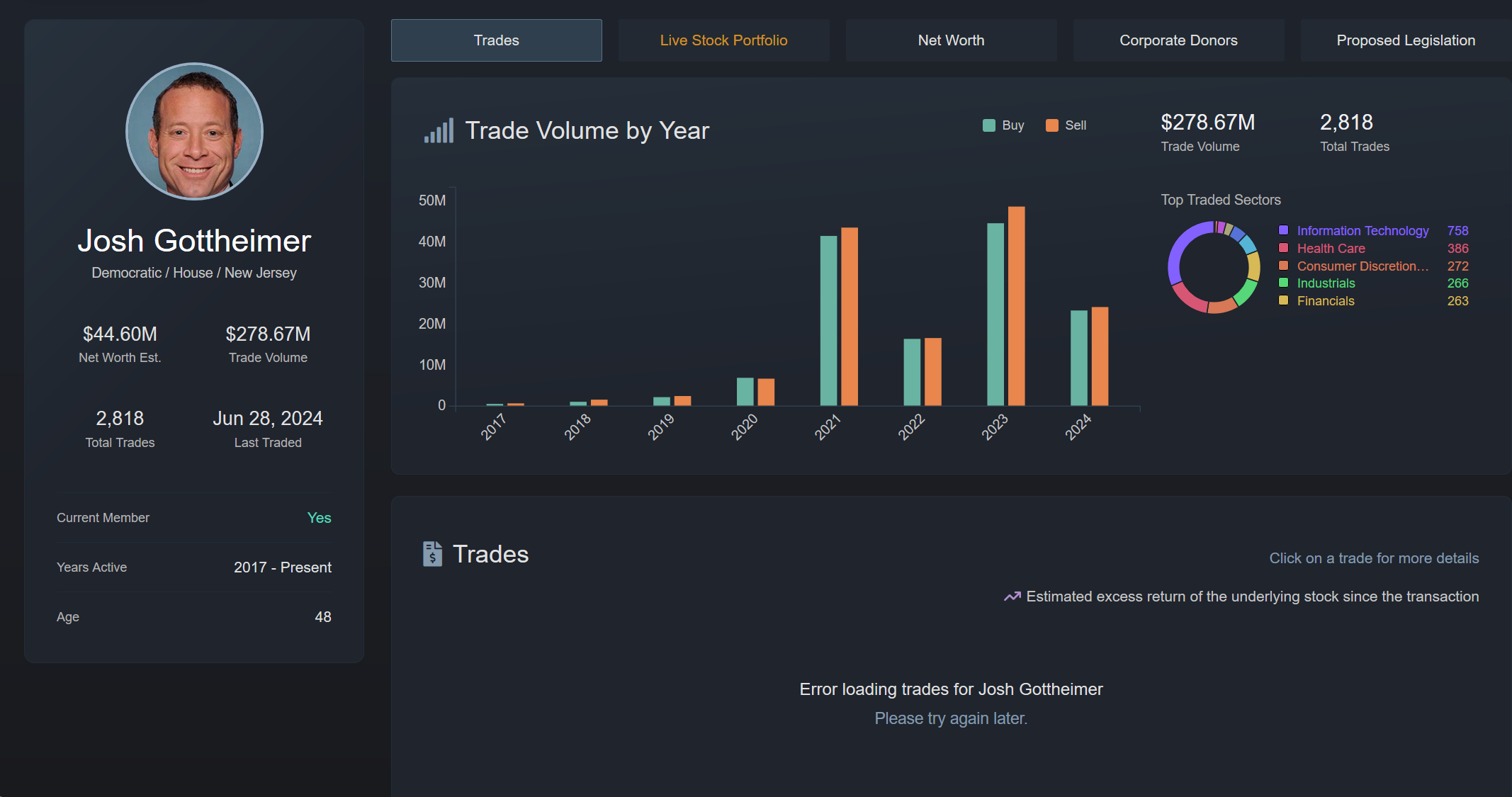The height and width of the screenshot is (797, 1512).
Task: Click the 2021 Buy bar in chart
Action: point(828,321)
